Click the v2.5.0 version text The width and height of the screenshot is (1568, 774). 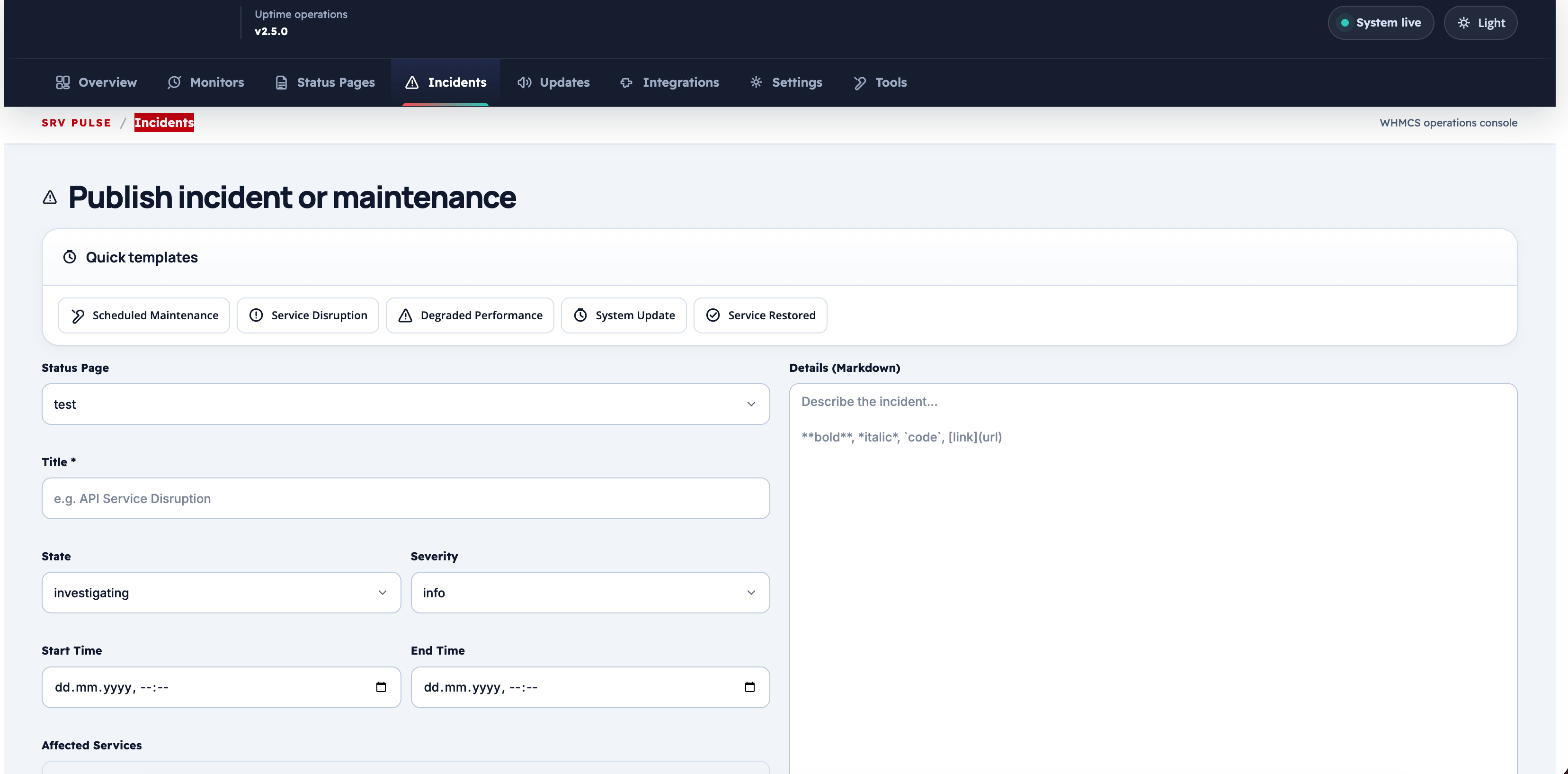tap(271, 32)
